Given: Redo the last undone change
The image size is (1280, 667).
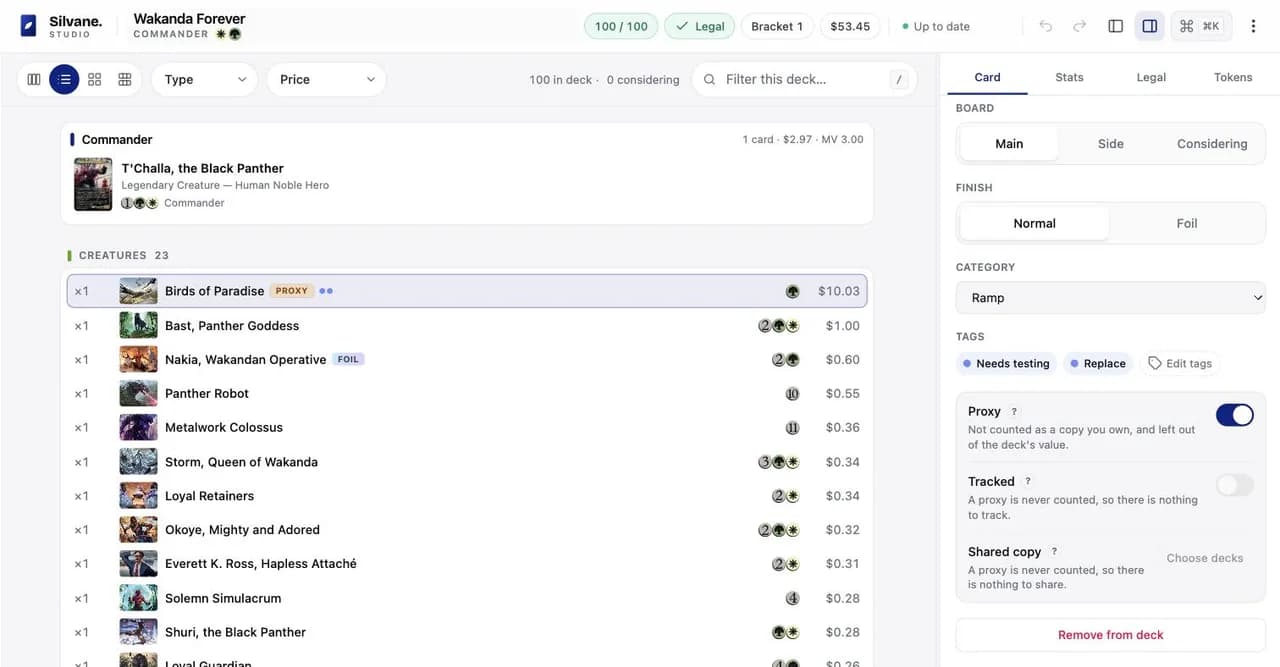Looking at the screenshot, I should (1080, 26).
